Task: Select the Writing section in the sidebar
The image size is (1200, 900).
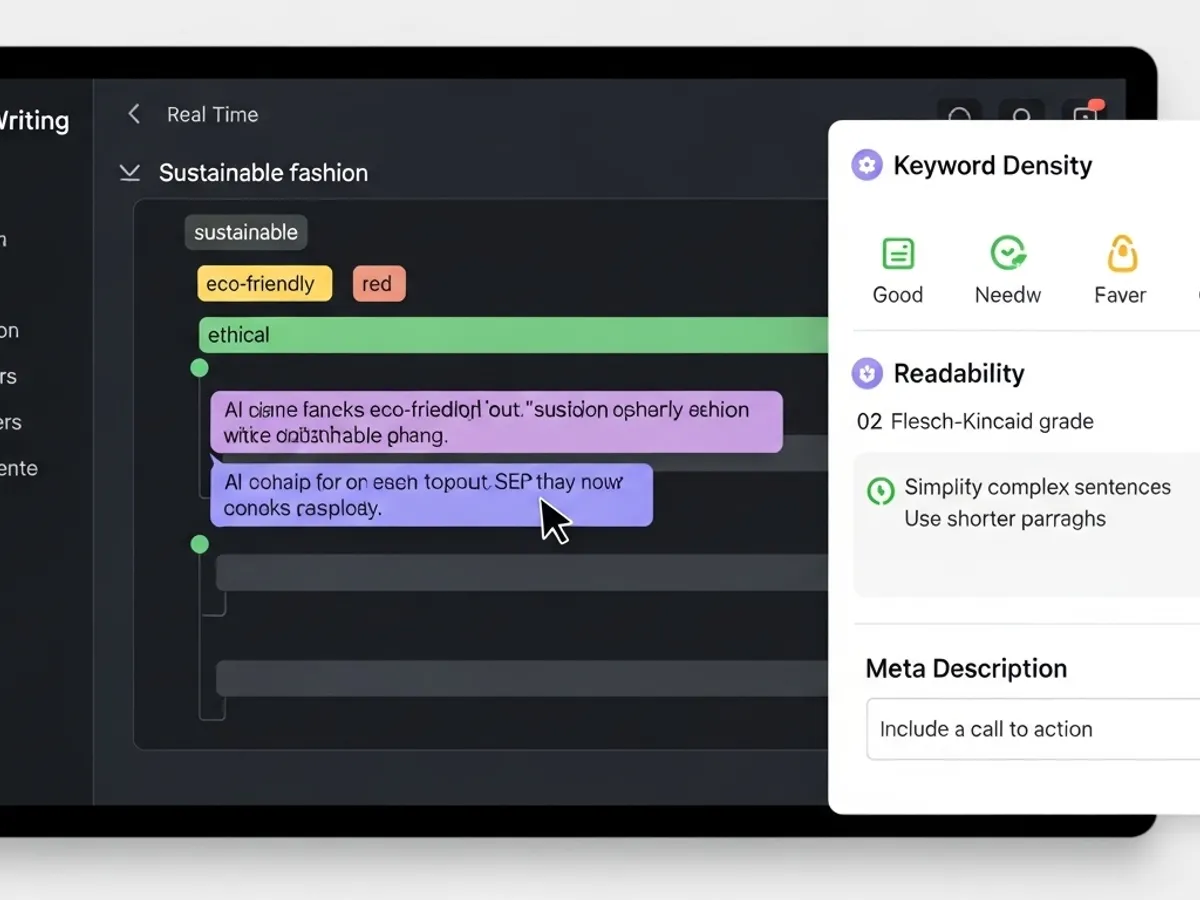Action: pos(35,120)
